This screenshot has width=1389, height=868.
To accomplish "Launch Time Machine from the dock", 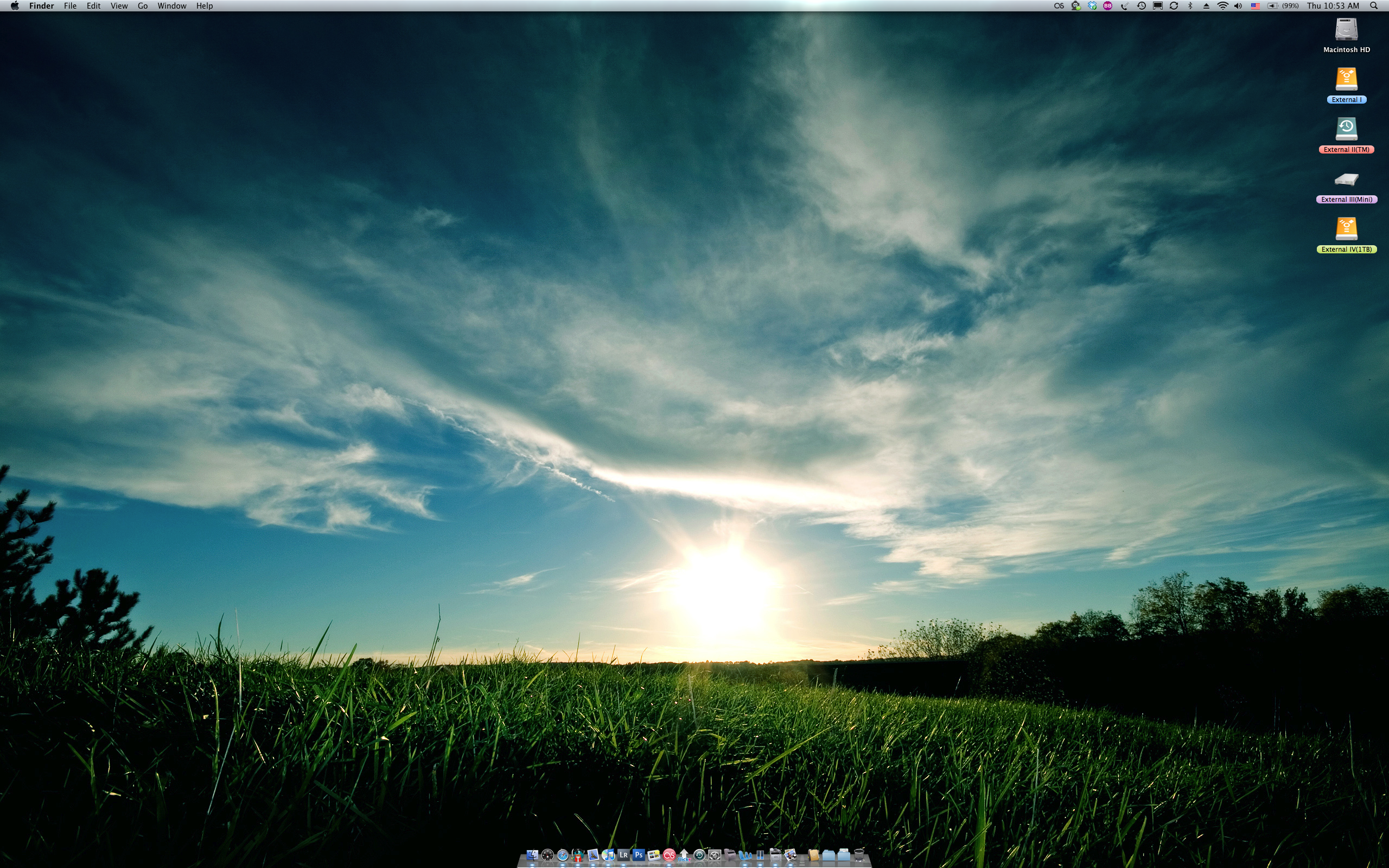I will pos(699,856).
